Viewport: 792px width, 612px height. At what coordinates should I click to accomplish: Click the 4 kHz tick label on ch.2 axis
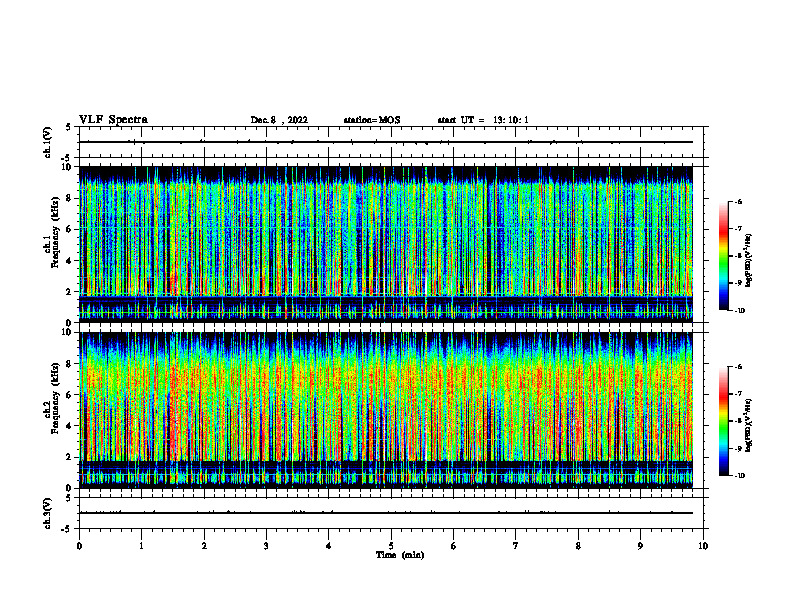[x=70, y=426]
